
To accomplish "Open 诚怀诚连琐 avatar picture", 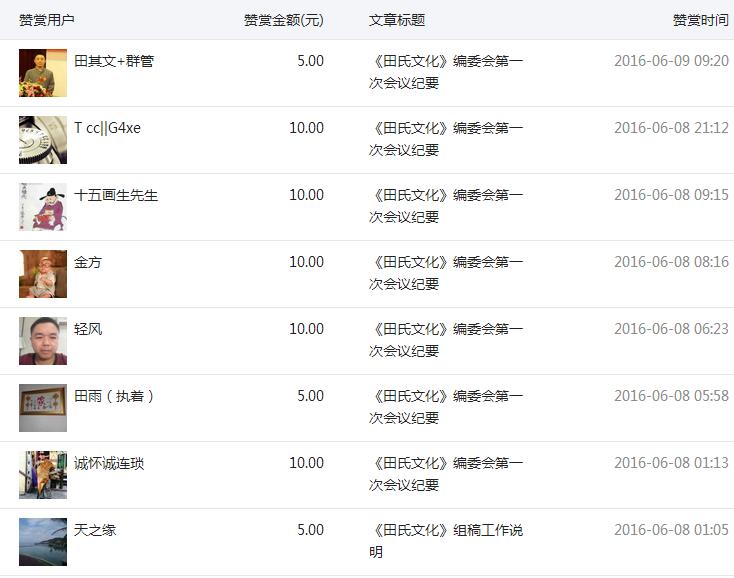I will click(x=43, y=475).
